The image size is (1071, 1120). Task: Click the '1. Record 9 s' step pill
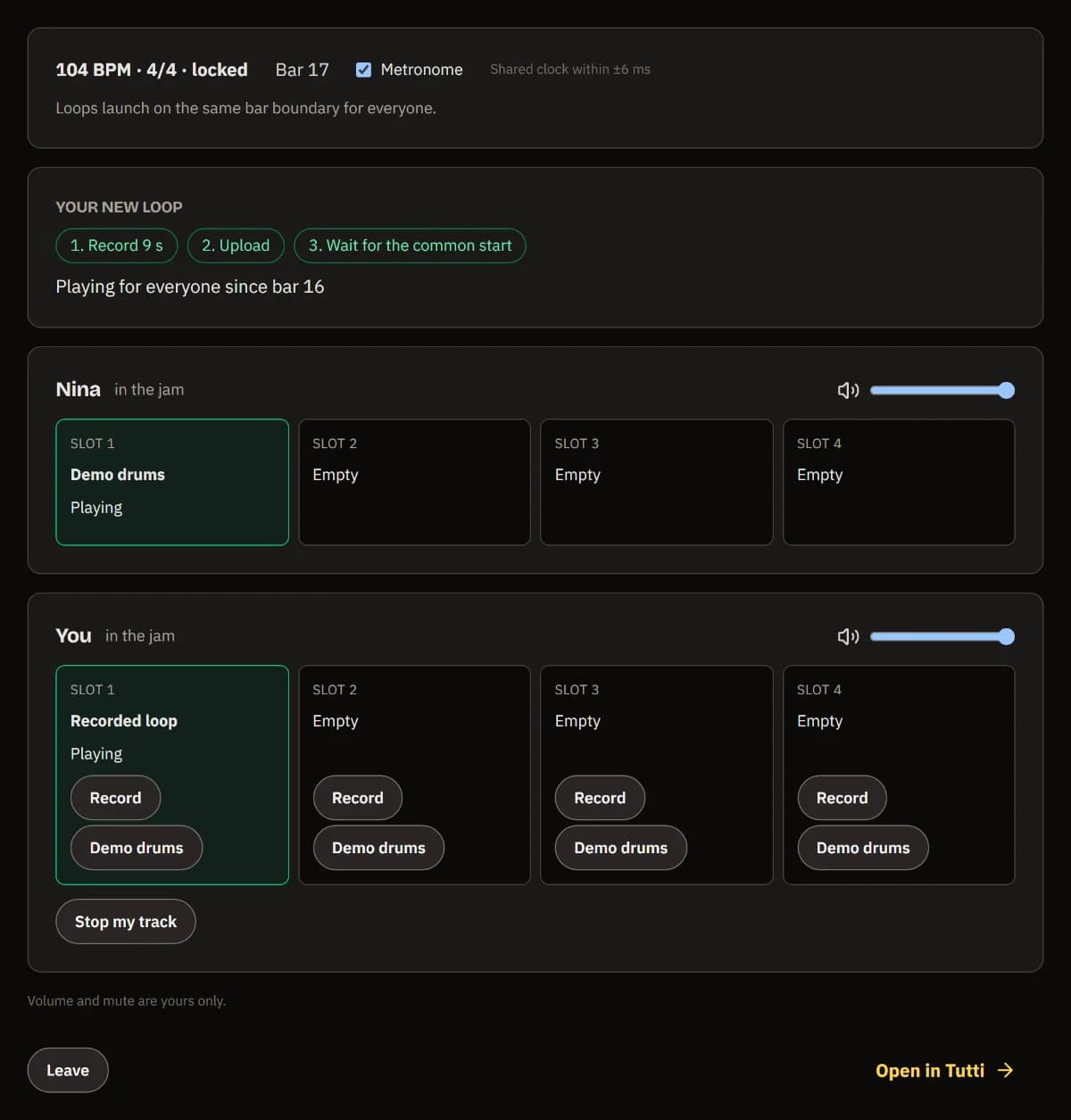point(117,245)
